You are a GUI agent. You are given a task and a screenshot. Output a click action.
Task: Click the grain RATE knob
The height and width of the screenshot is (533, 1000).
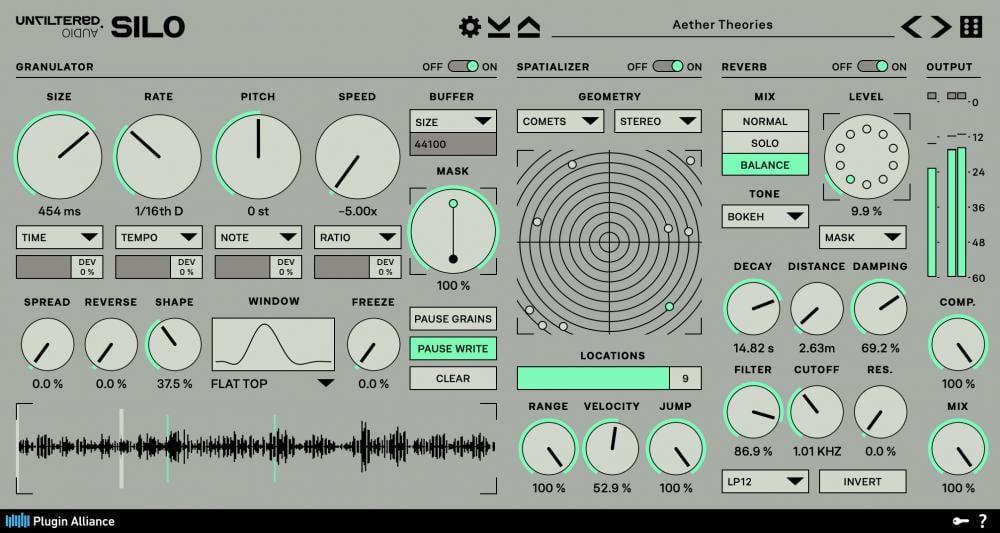(x=159, y=156)
